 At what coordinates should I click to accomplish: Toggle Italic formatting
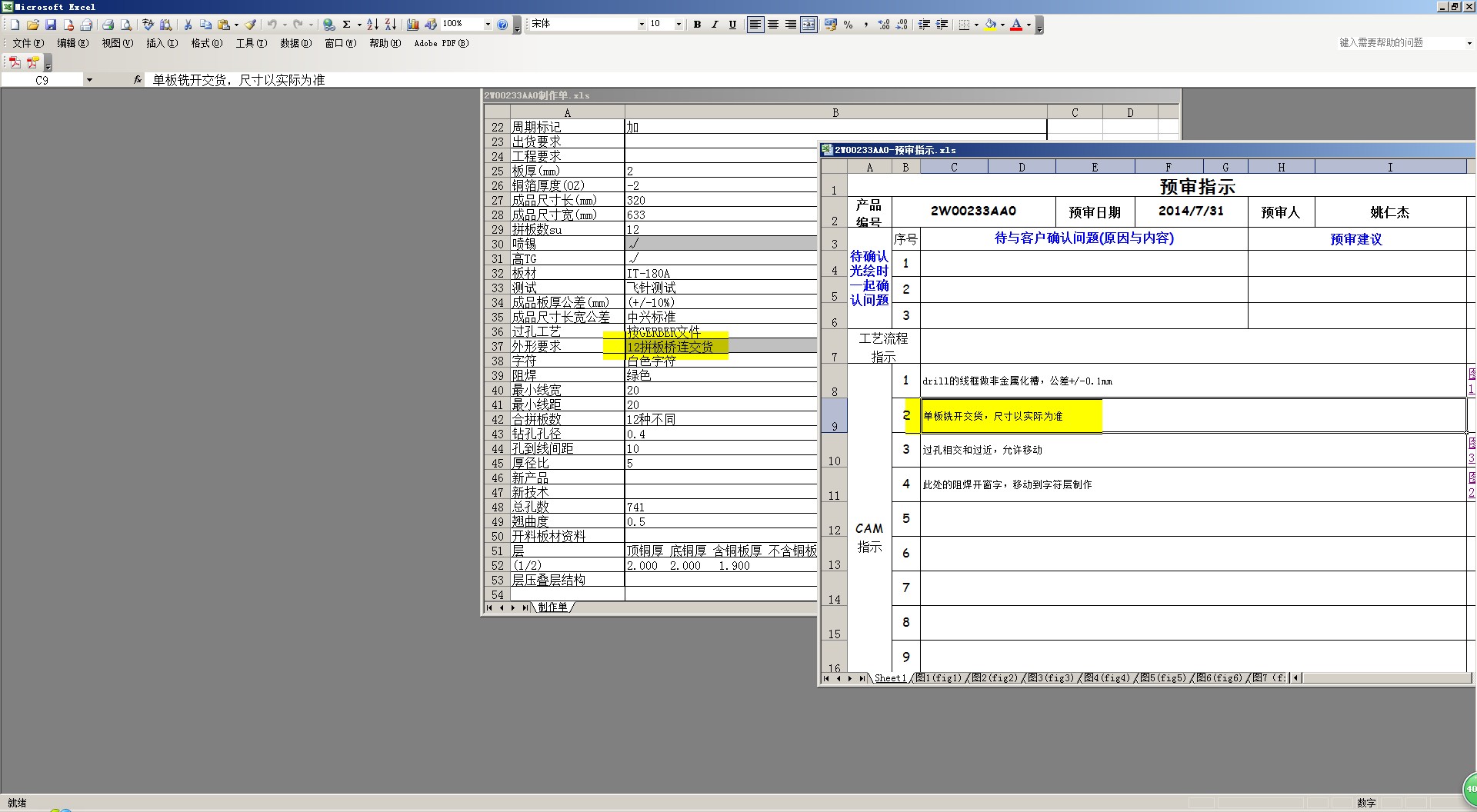pos(715,25)
